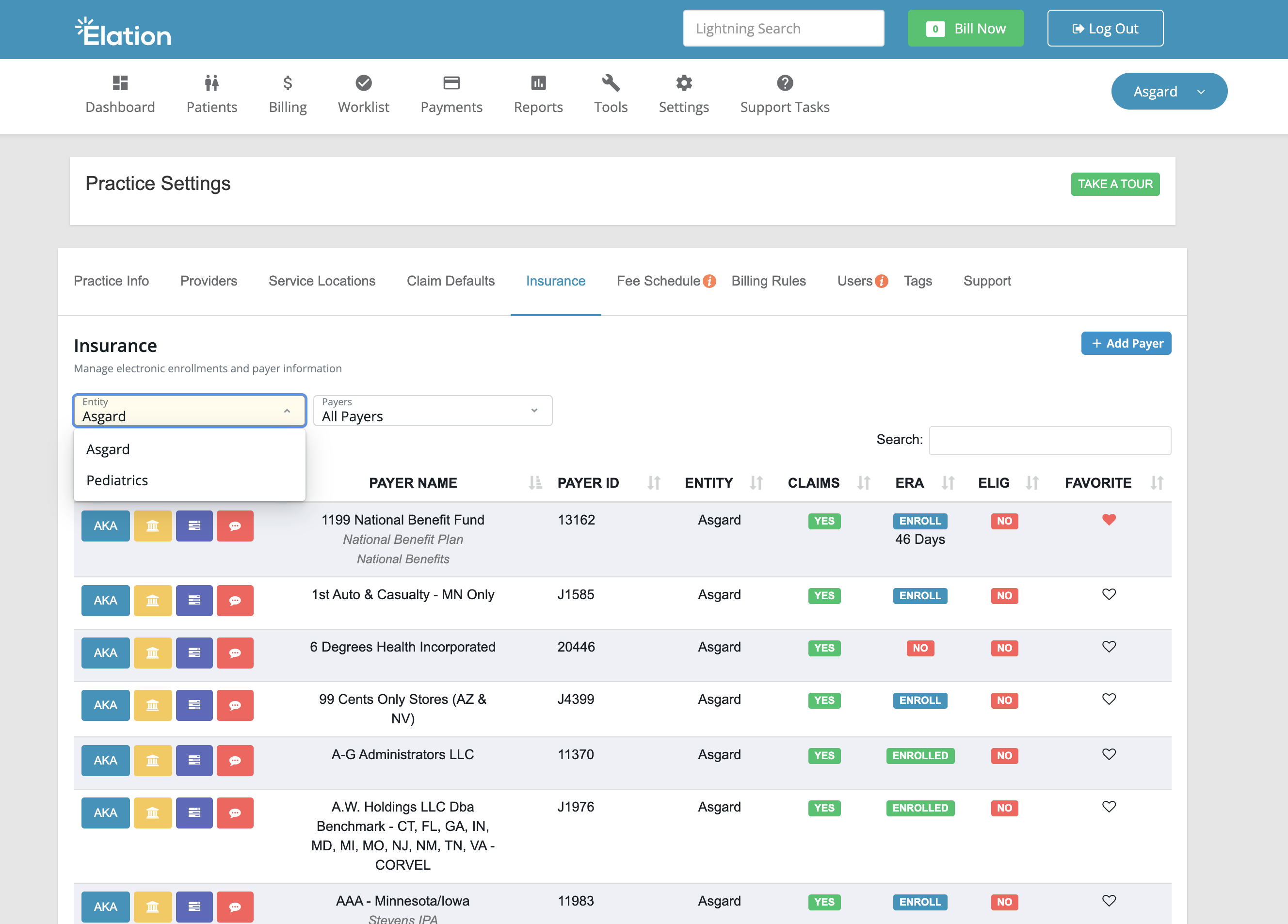The width and height of the screenshot is (1288, 924).
Task: Open the Asgard account dropdown in the header
Action: [1169, 91]
